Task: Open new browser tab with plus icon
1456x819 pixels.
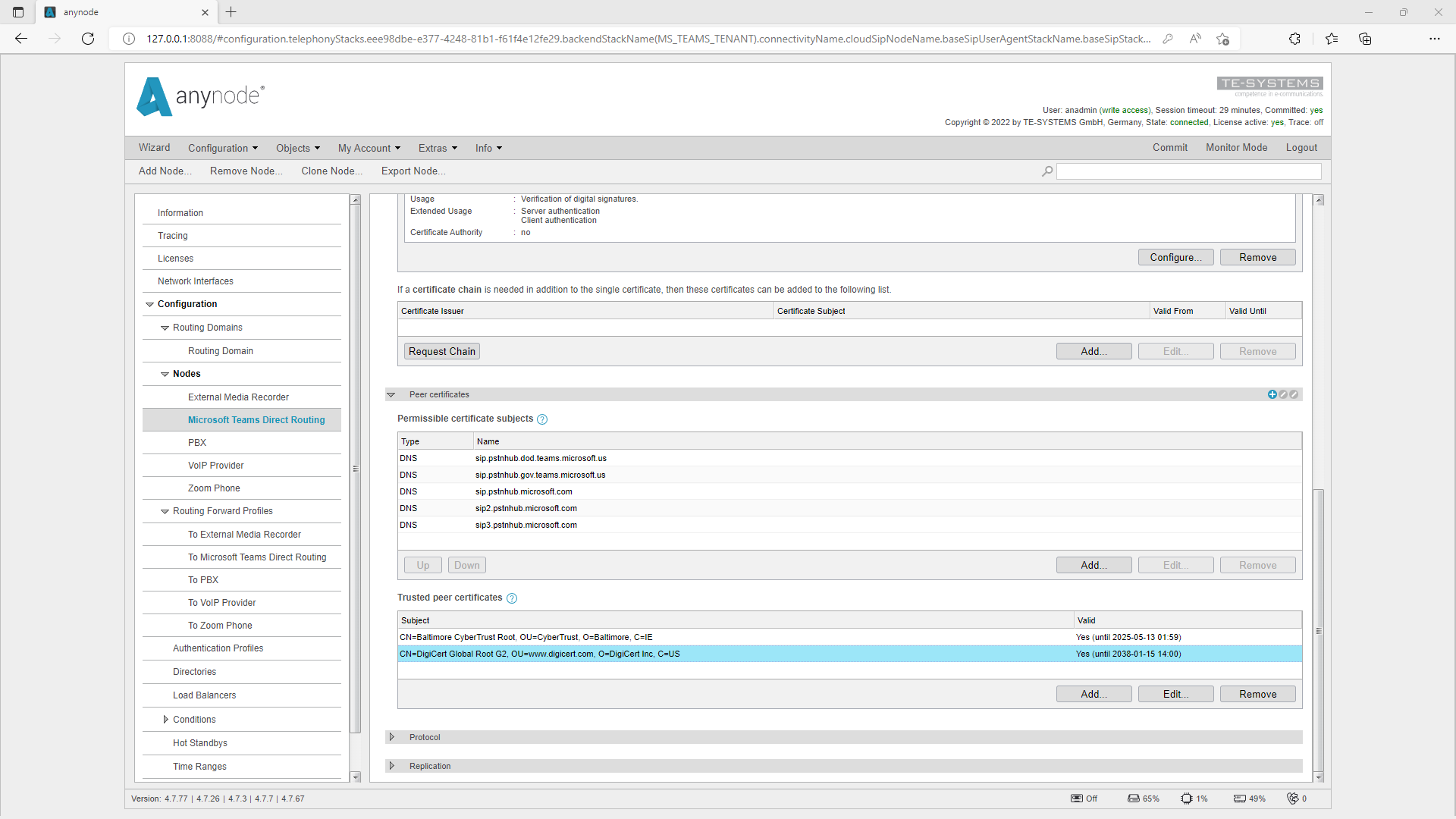Action: pyautogui.click(x=231, y=12)
